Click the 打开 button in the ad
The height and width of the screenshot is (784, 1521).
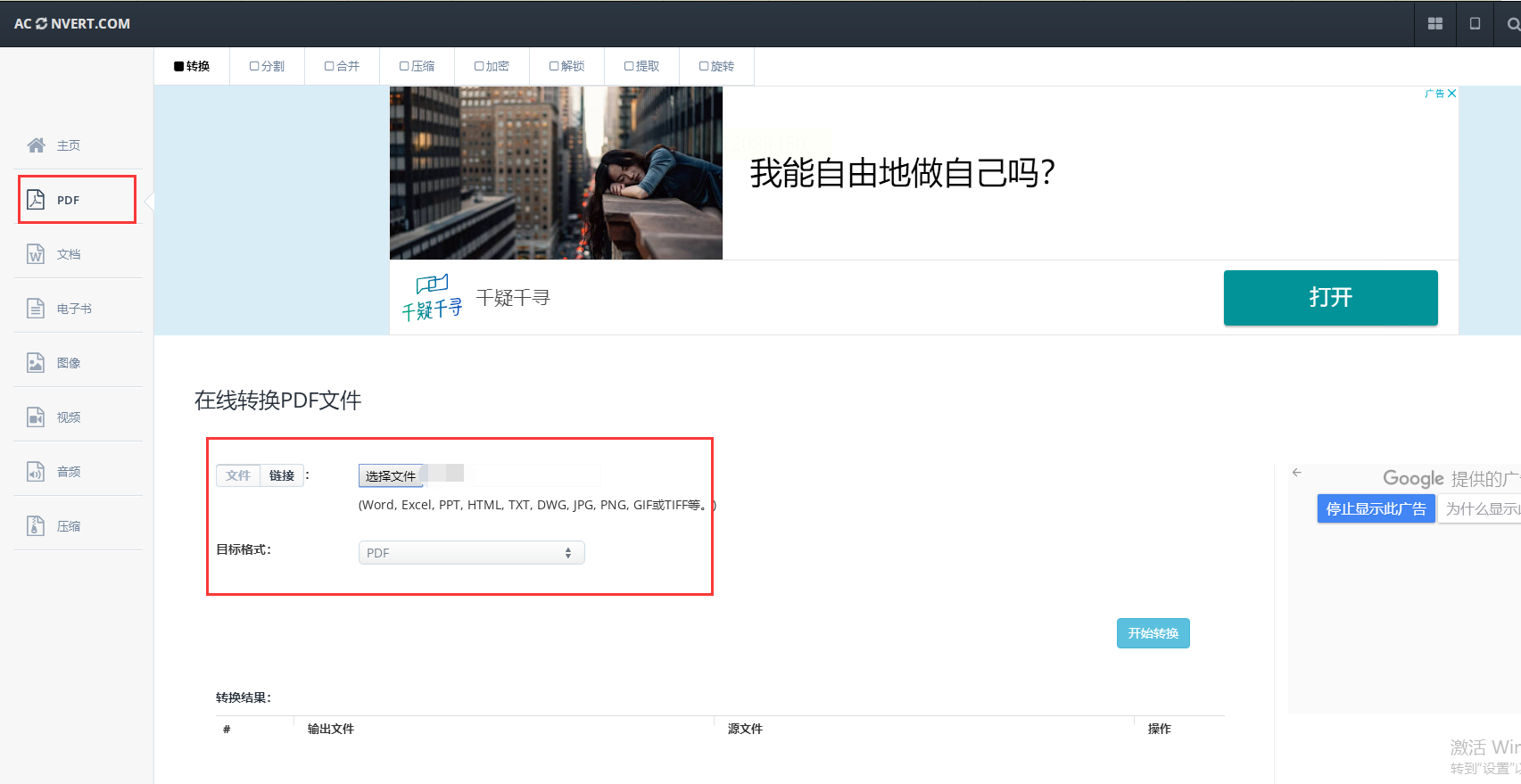(x=1331, y=298)
